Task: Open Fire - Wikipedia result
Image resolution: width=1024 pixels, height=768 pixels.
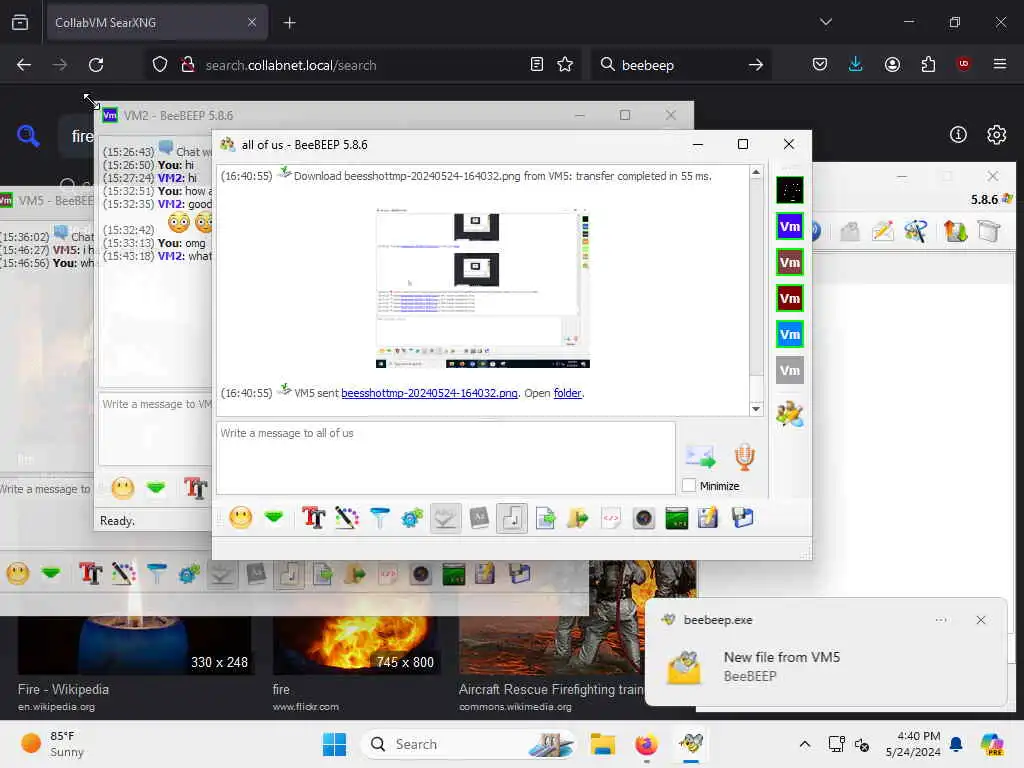Action: pyautogui.click(x=63, y=689)
